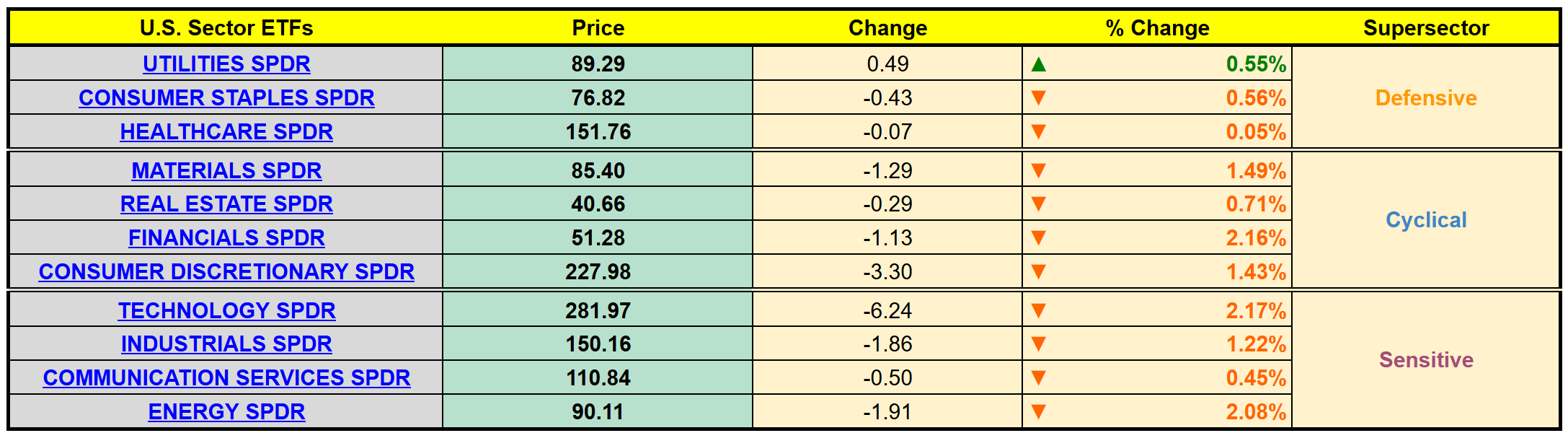Open the ENERGY SPDR link

pos(226,411)
